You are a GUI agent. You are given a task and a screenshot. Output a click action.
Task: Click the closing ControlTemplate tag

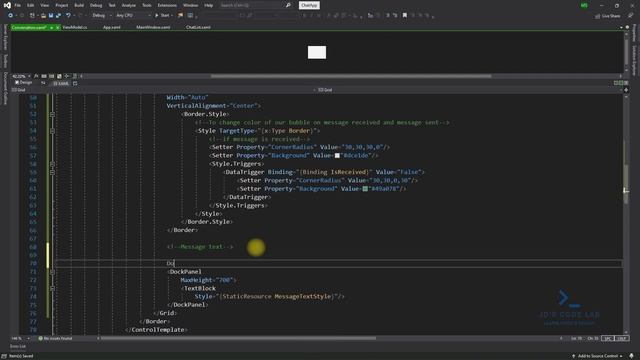coord(156,330)
